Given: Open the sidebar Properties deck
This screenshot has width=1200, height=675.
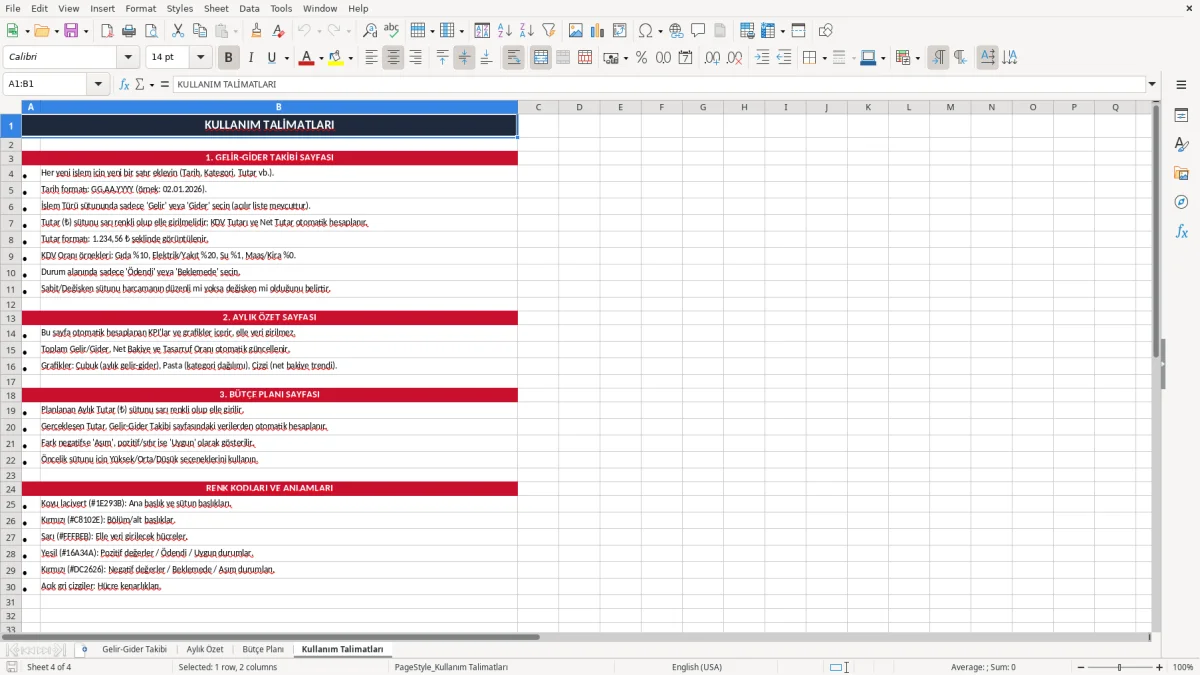Looking at the screenshot, I should click(1181, 115).
